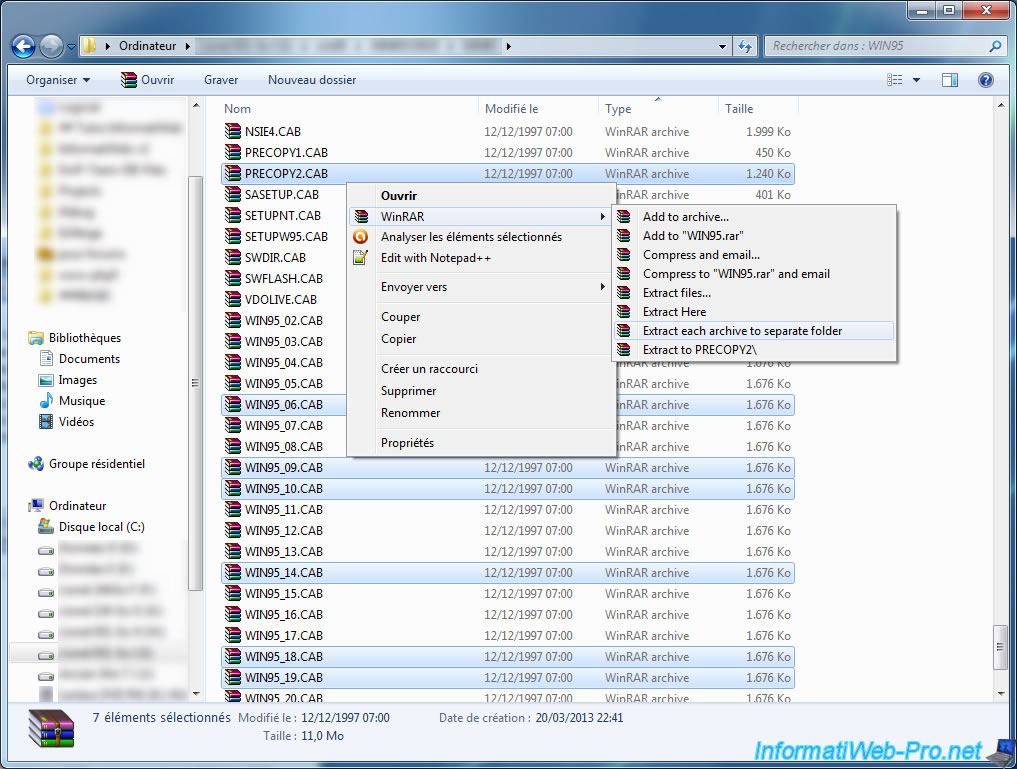Choose Renommer from the context menu

point(411,413)
